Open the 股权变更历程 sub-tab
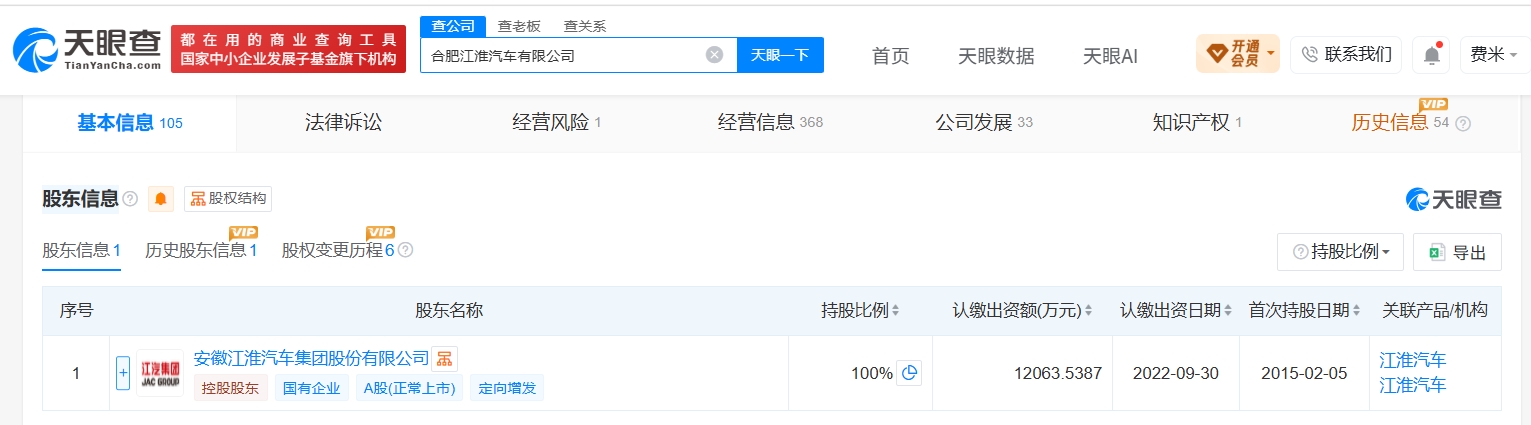The width and height of the screenshot is (1531, 425). (338, 250)
